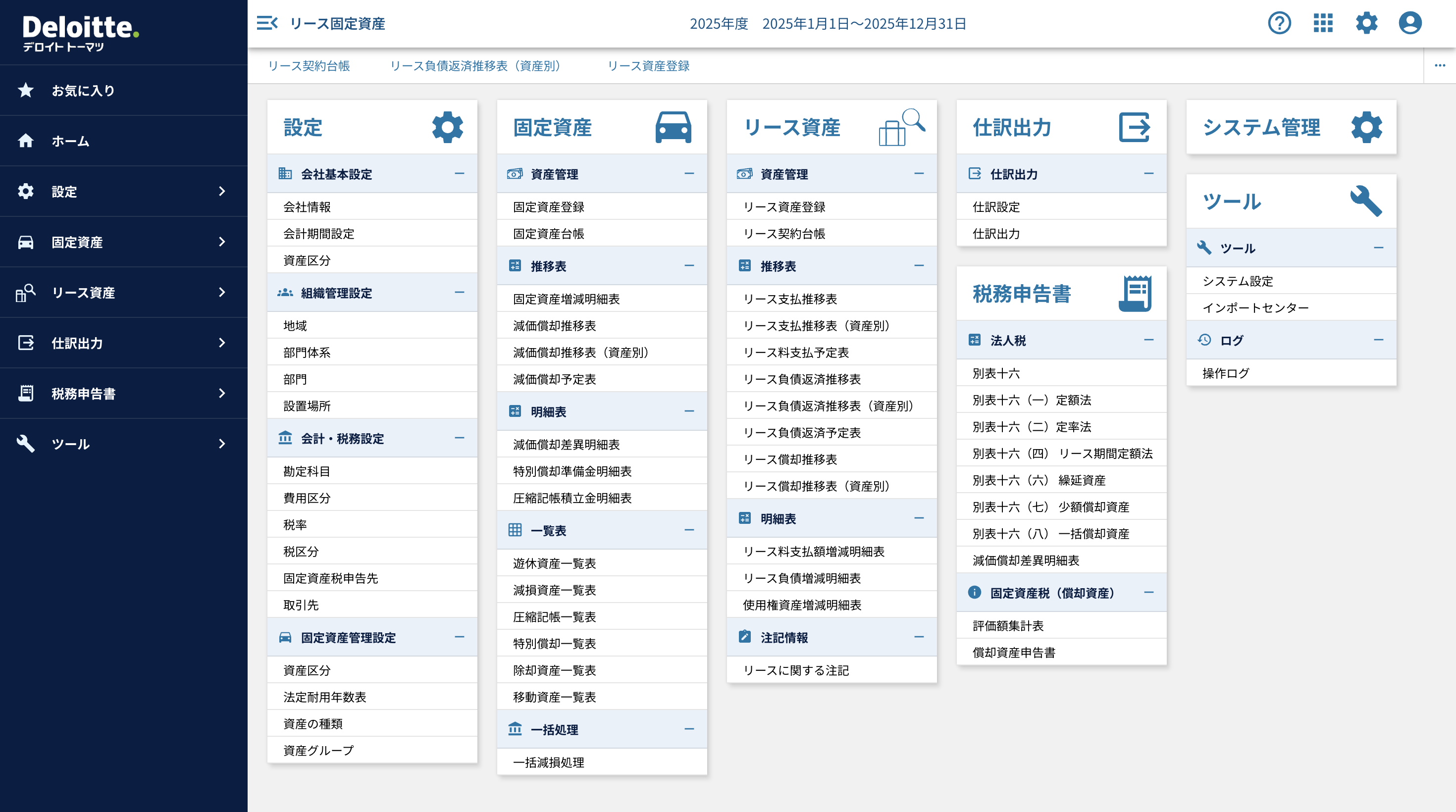
Task: Expand the 設定 sidebar chevron
Action: point(221,192)
